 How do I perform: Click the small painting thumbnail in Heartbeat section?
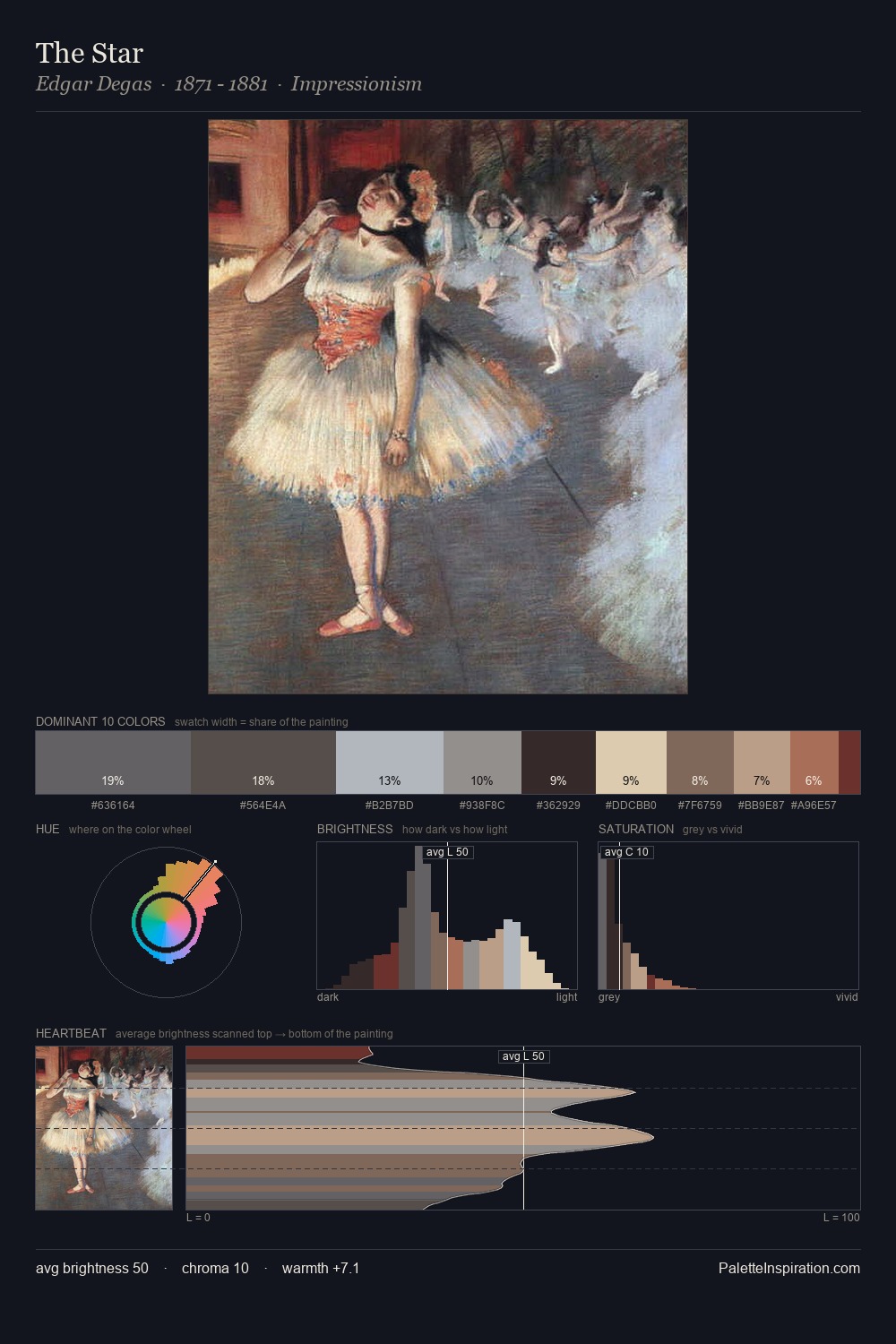[104, 1128]
